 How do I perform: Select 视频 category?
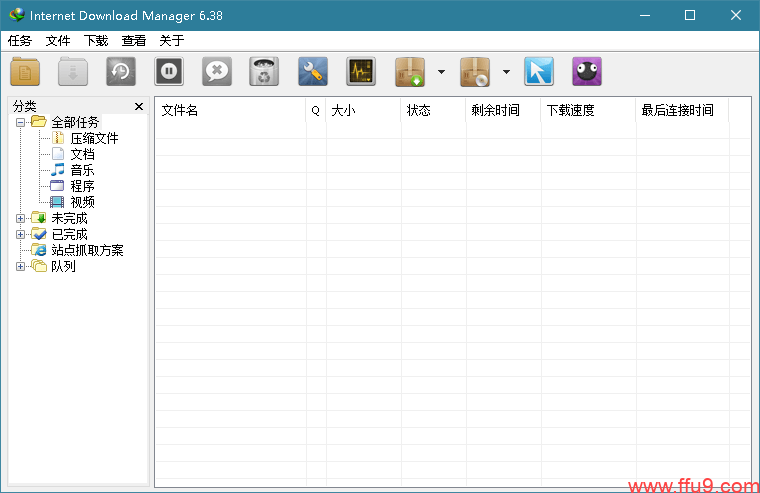tap(82, 202)
